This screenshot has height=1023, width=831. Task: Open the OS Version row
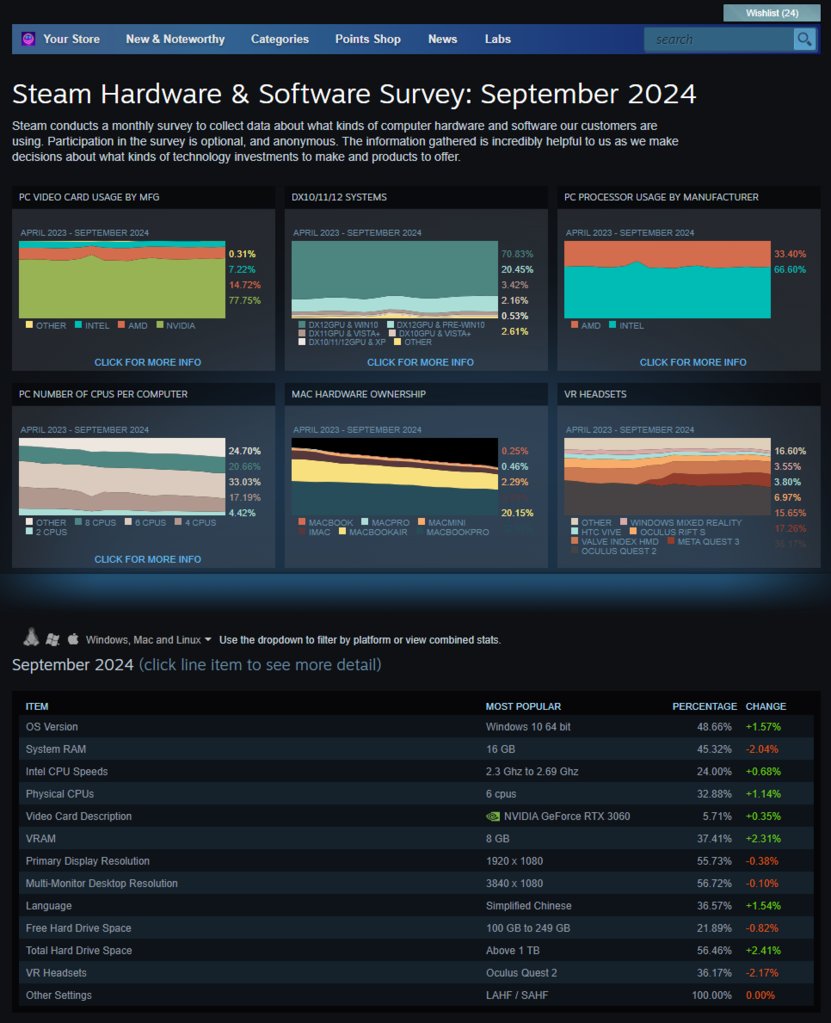tap(416, 727)
